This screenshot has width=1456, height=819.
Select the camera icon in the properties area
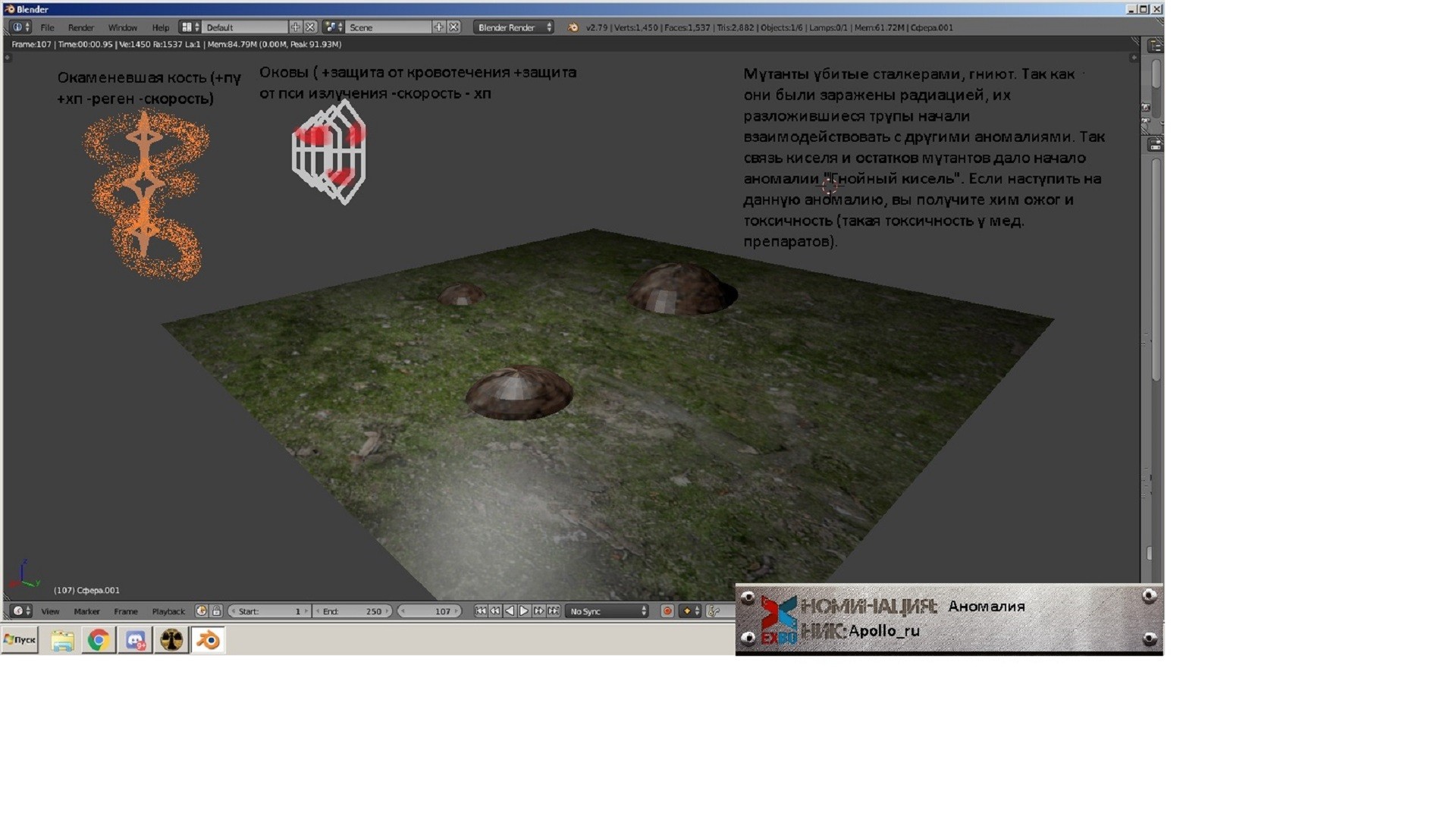pos(1146,108)
